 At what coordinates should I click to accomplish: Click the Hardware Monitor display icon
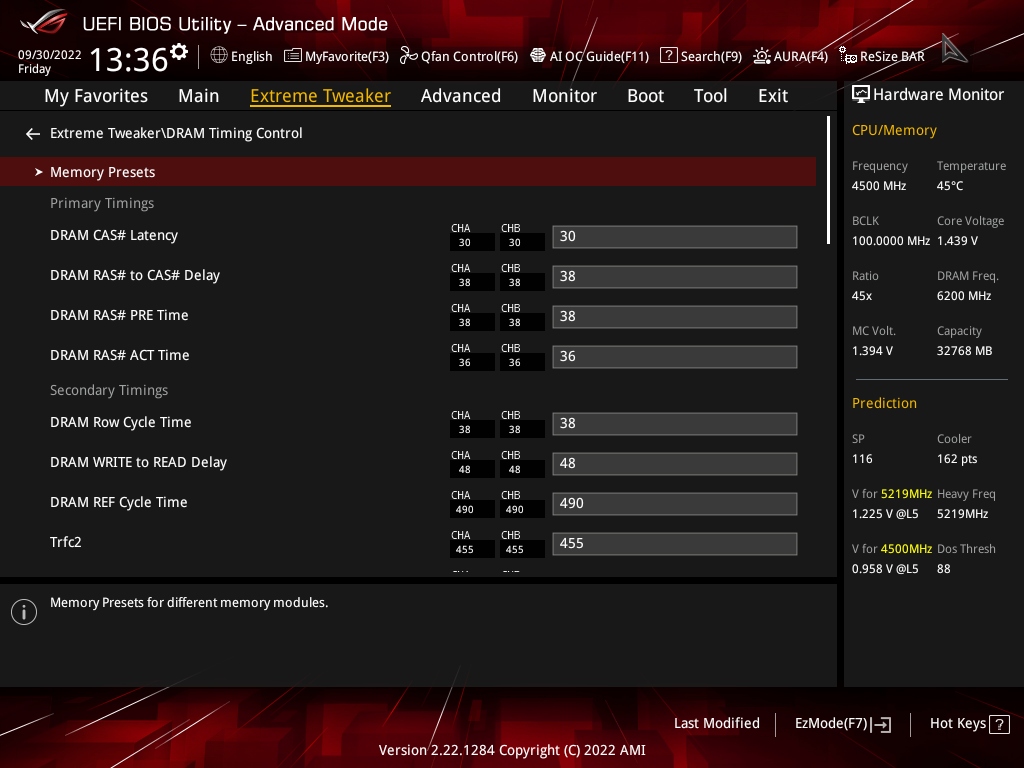click(861, 95)
